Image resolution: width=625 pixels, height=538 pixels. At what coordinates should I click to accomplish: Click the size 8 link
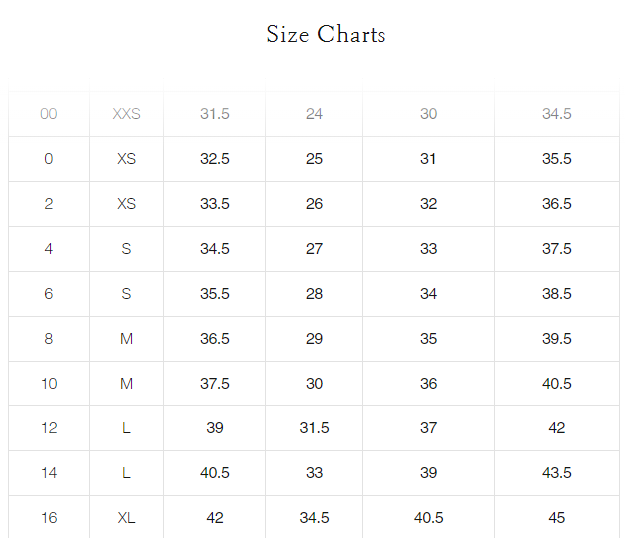tap(49, 339)
